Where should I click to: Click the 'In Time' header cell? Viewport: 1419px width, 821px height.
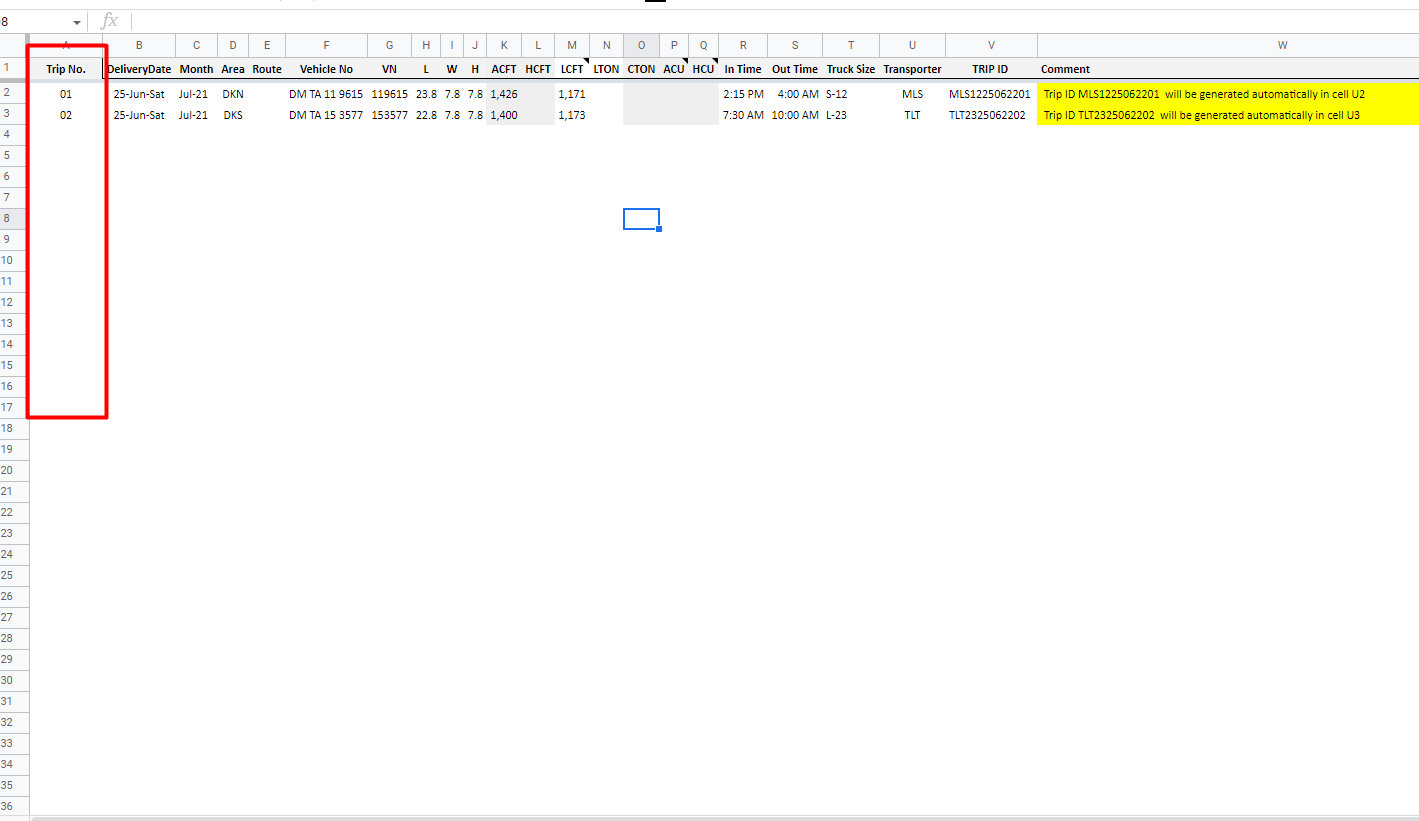coord(743,69)
